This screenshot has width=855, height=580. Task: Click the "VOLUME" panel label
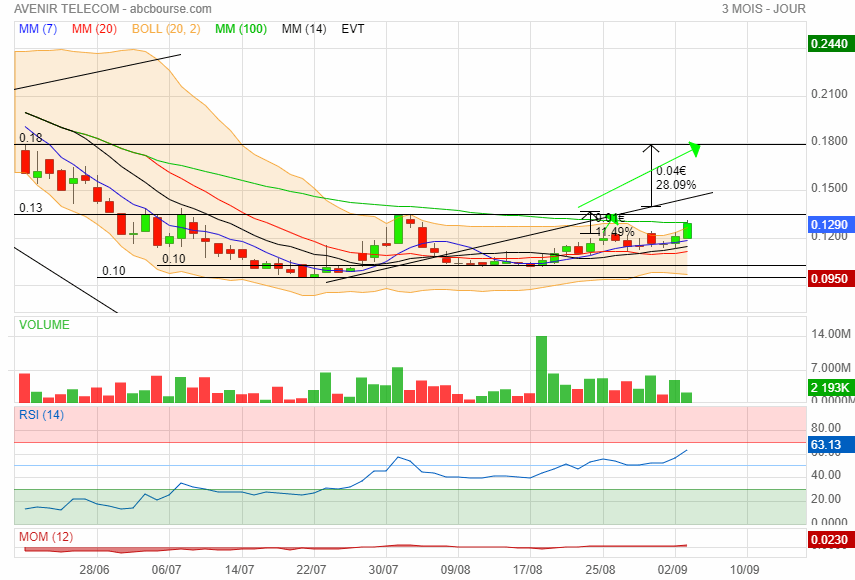[x=45, y=325]
